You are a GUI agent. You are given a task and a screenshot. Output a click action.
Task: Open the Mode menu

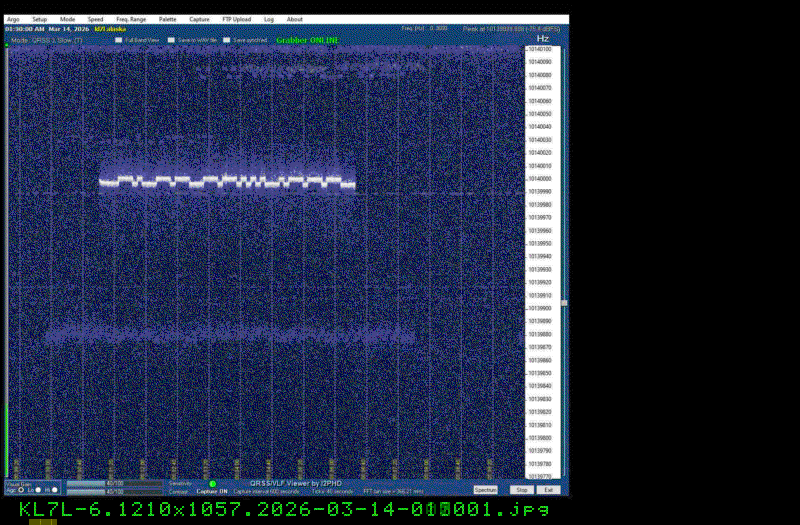click(x=67, y=19)
